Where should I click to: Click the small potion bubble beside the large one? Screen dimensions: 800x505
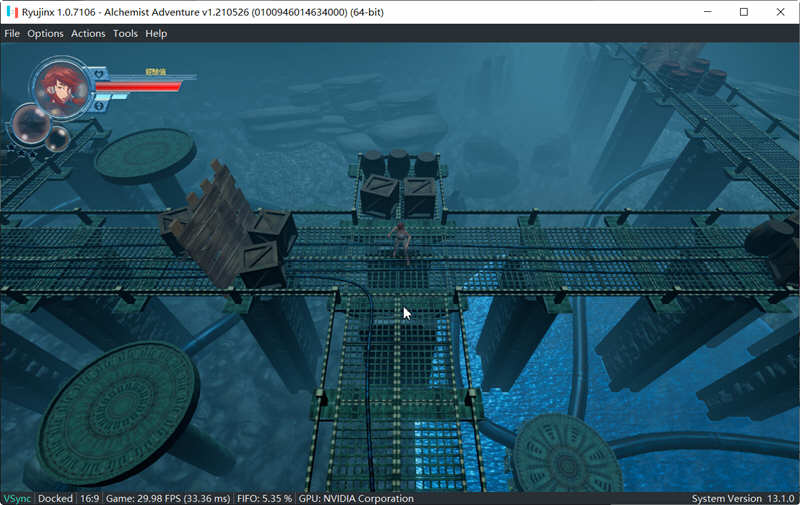(57, 139)
